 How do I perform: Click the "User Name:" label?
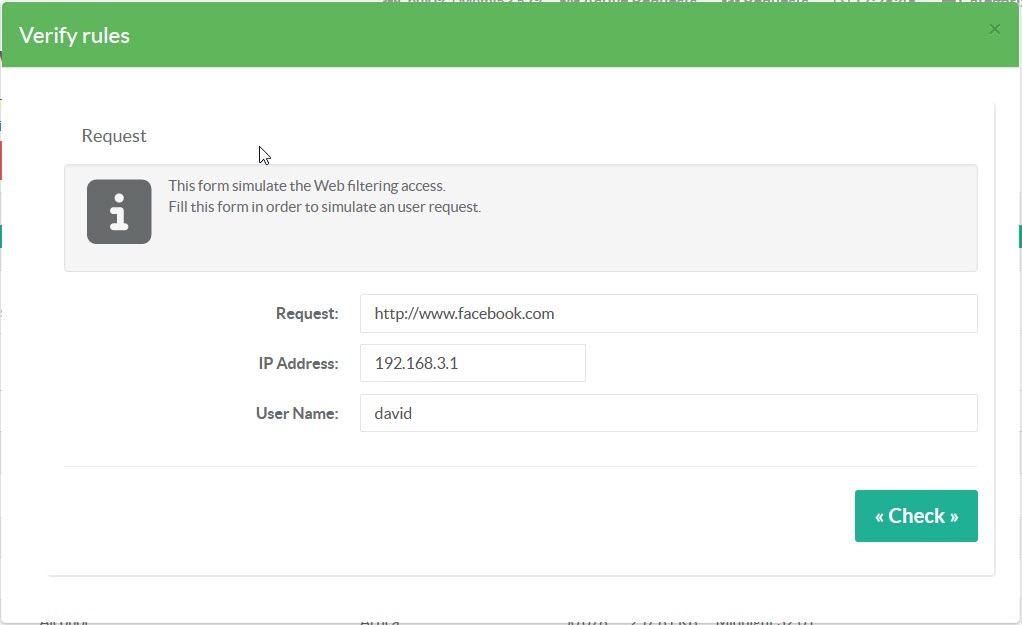tap(297, 414)
